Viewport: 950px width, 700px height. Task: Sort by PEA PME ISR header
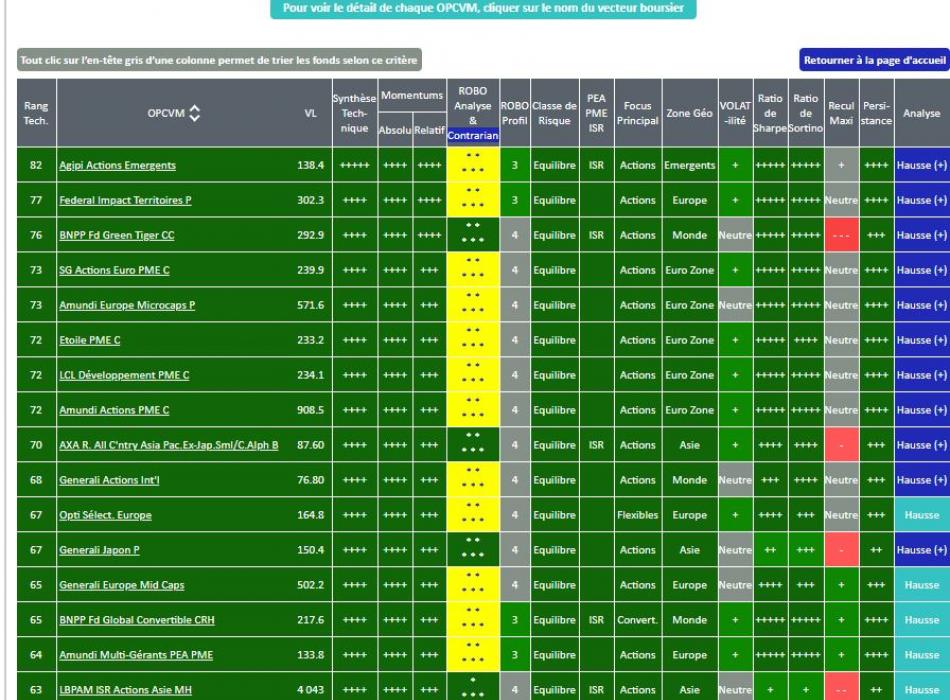pyautogui.click(x=596, y=113)
